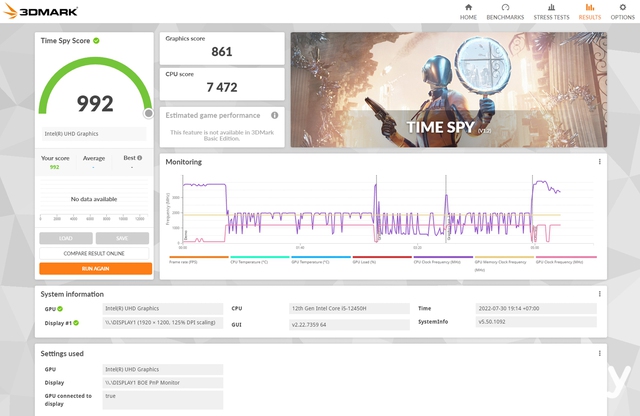Click the Your score value 992

click(55, 167)
